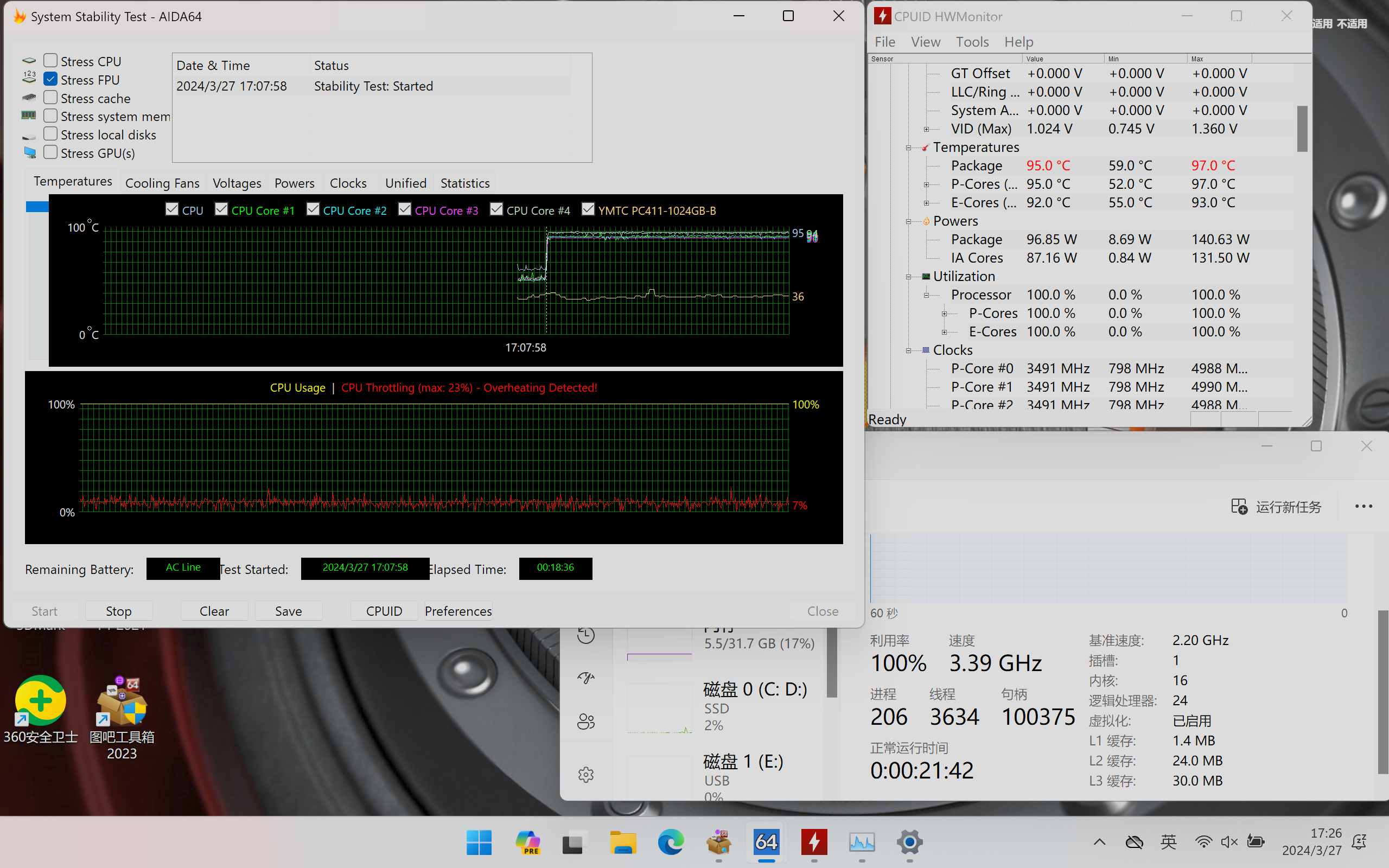Open the AIDA64 taskbar icon

tap(766, 842)
